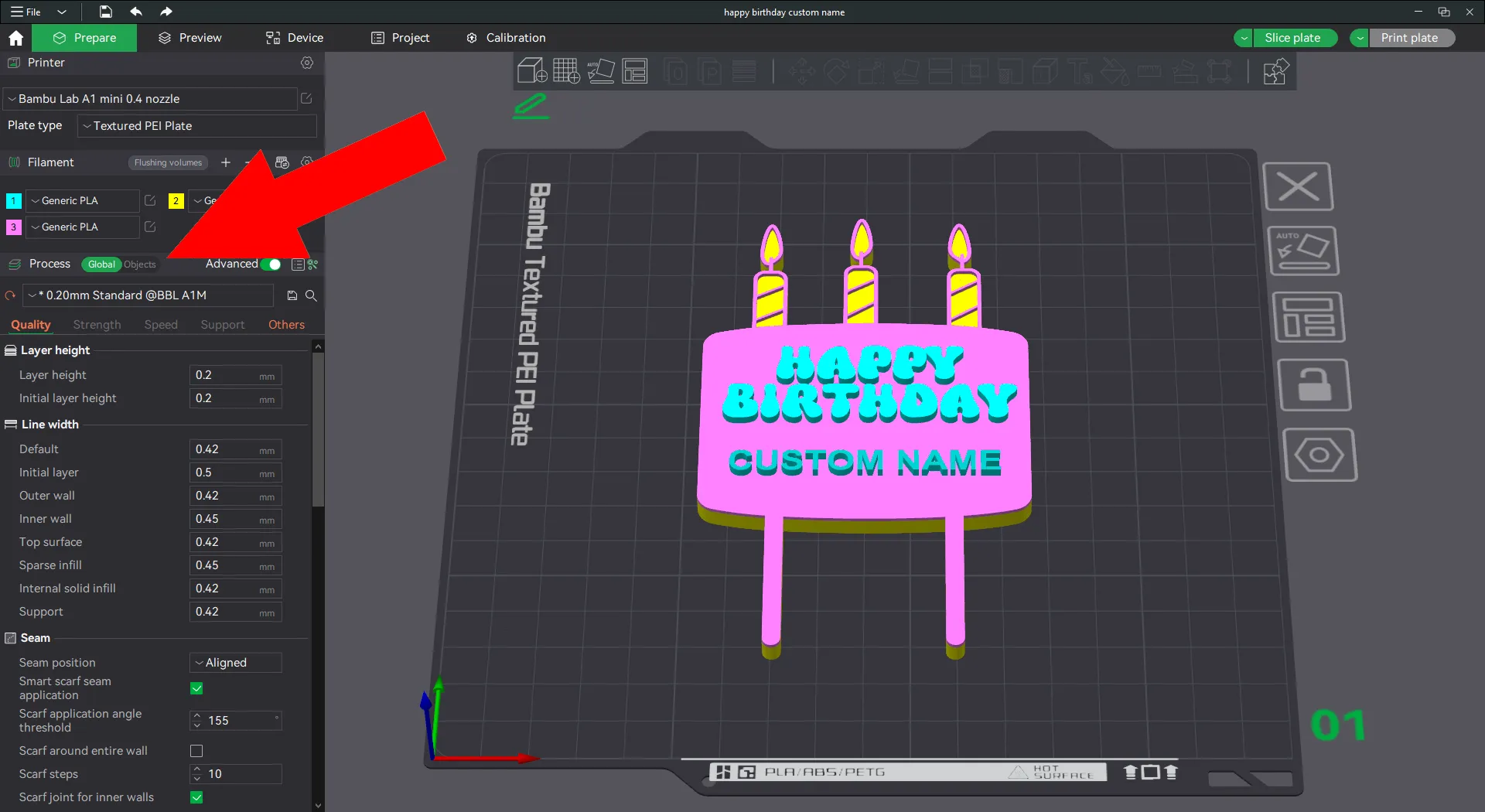The image size is (1485, 812).
Task: Edit filament 1 Generic PLA preset
Action: tap(150, 200)
